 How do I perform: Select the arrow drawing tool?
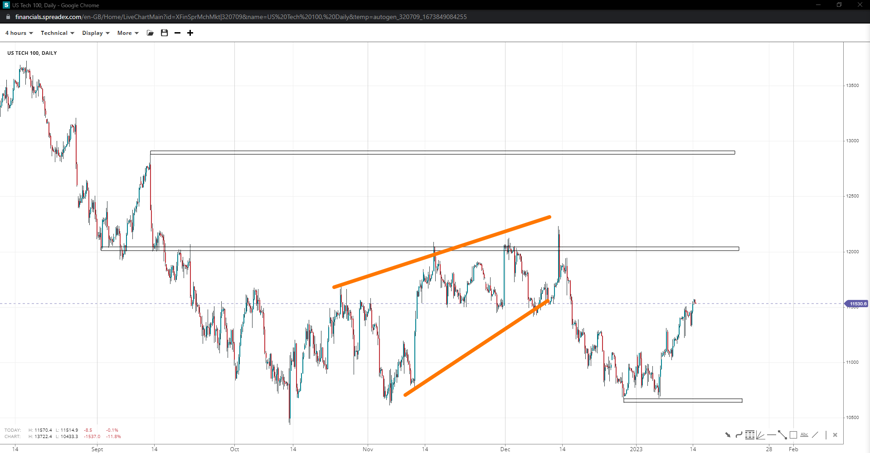(x=728, y=435)
